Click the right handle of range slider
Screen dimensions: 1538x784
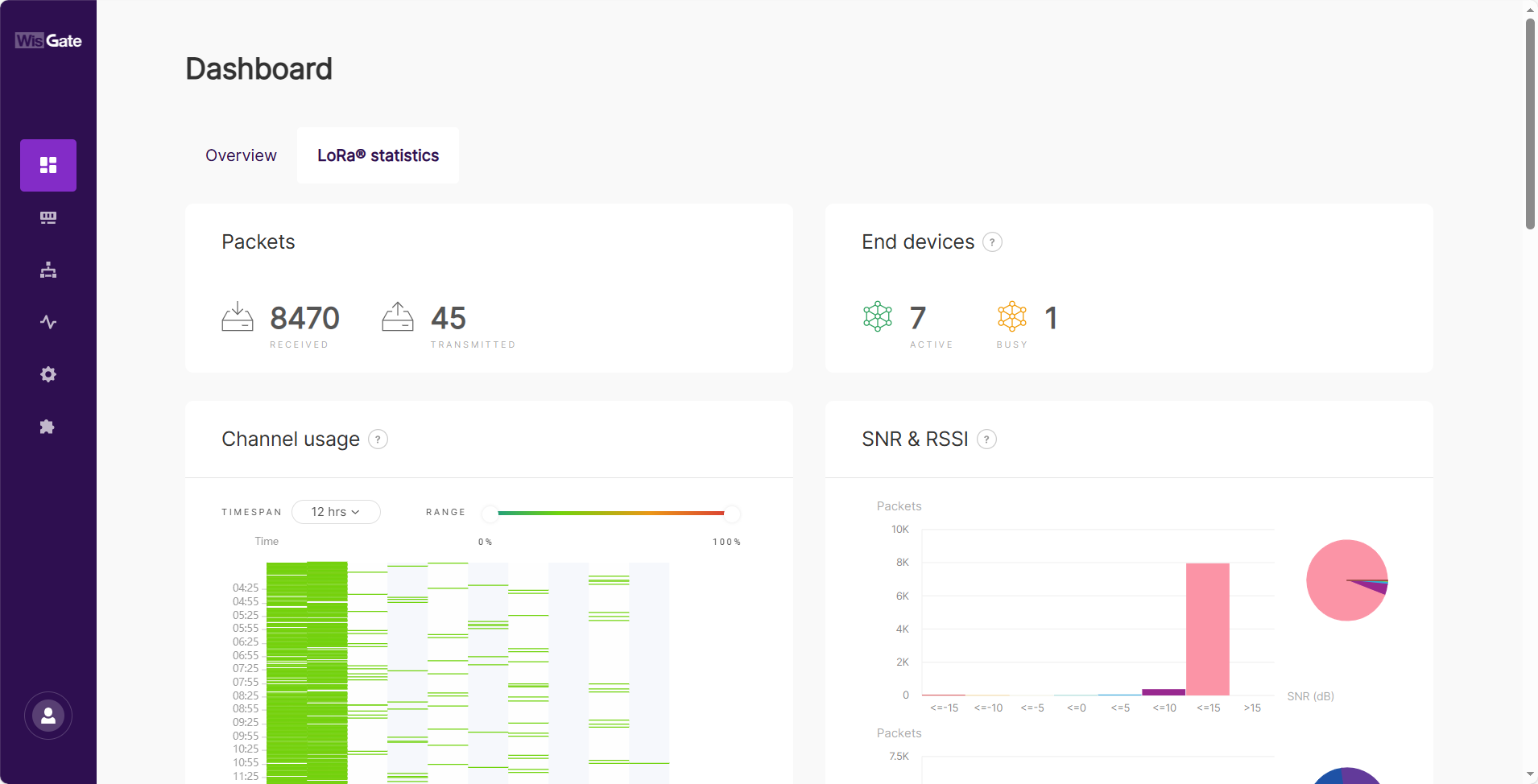731,513
